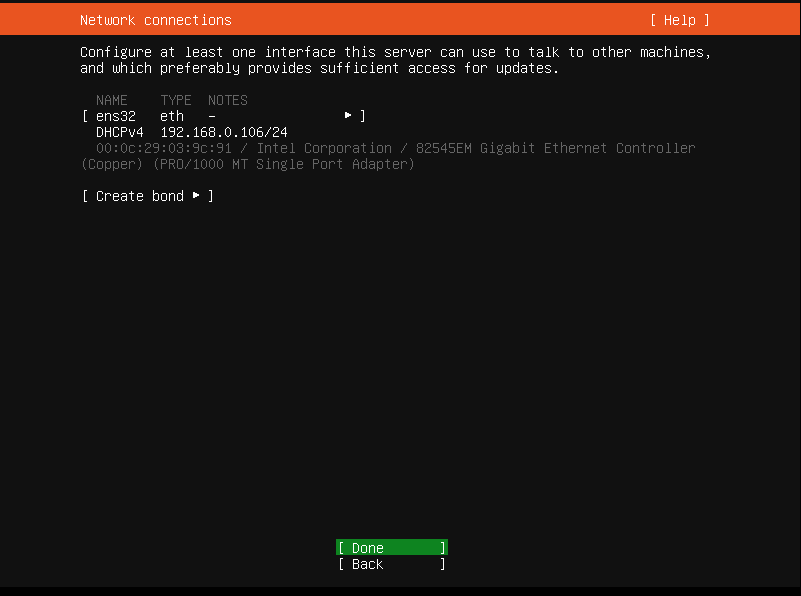
Task: Click the eth type value
Action: tap(172, 116)
